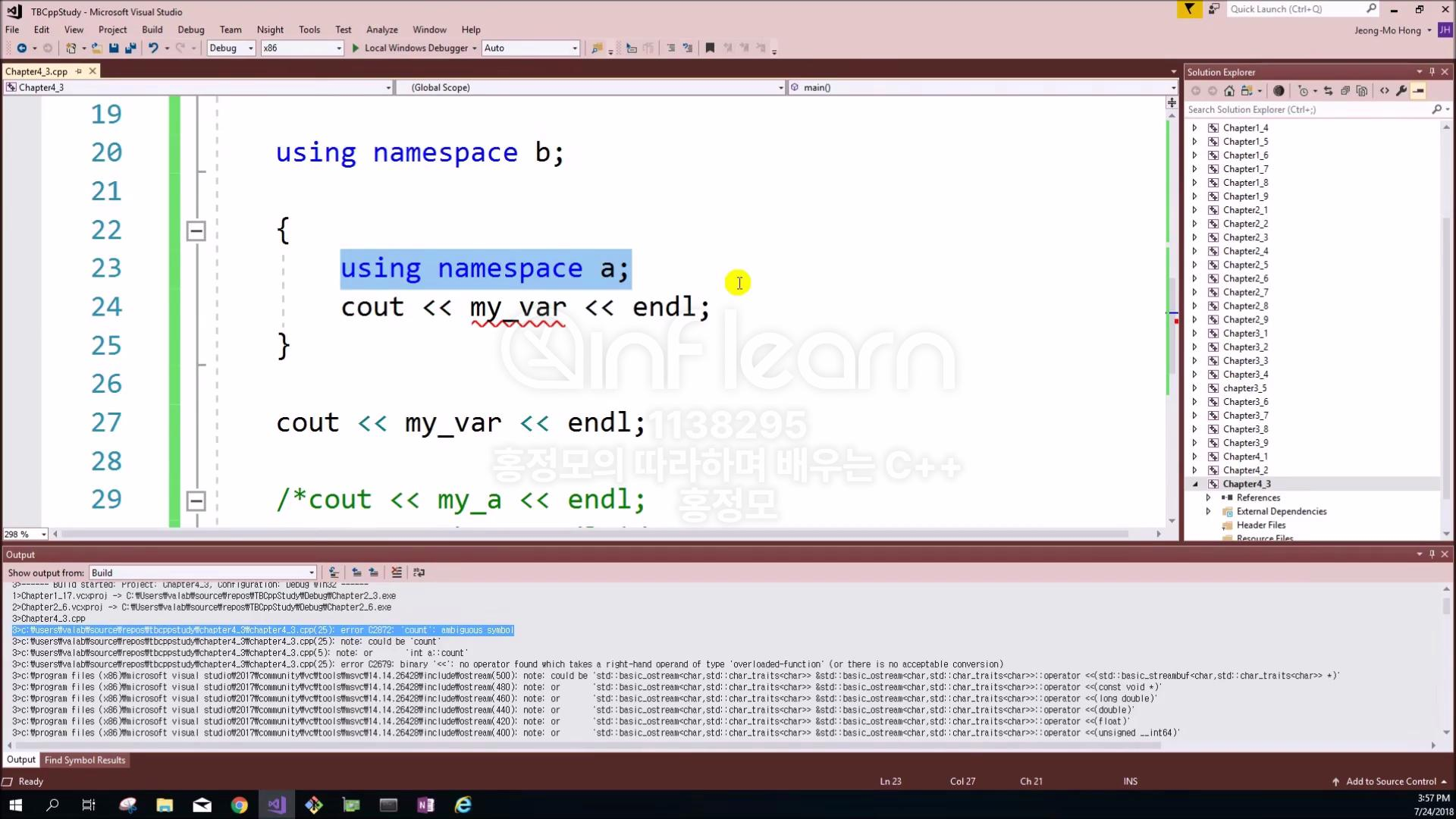Click View Code icon in Solution Explorer

[1385, 91]
